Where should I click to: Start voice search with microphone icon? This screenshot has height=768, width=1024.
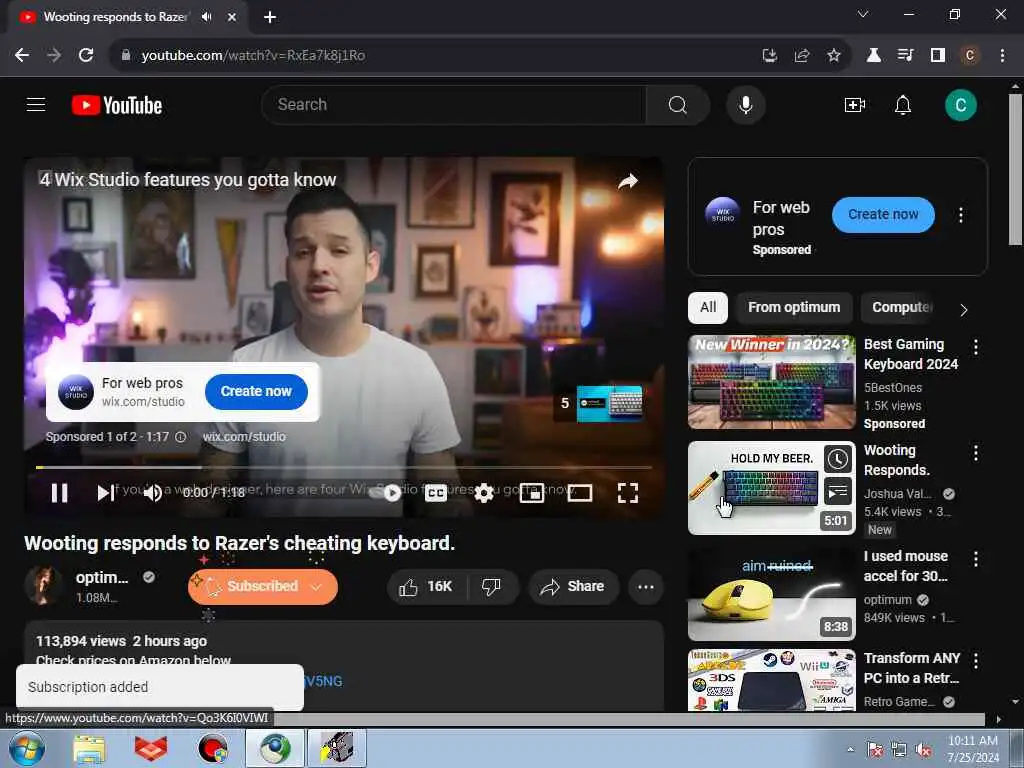(745, 104)
